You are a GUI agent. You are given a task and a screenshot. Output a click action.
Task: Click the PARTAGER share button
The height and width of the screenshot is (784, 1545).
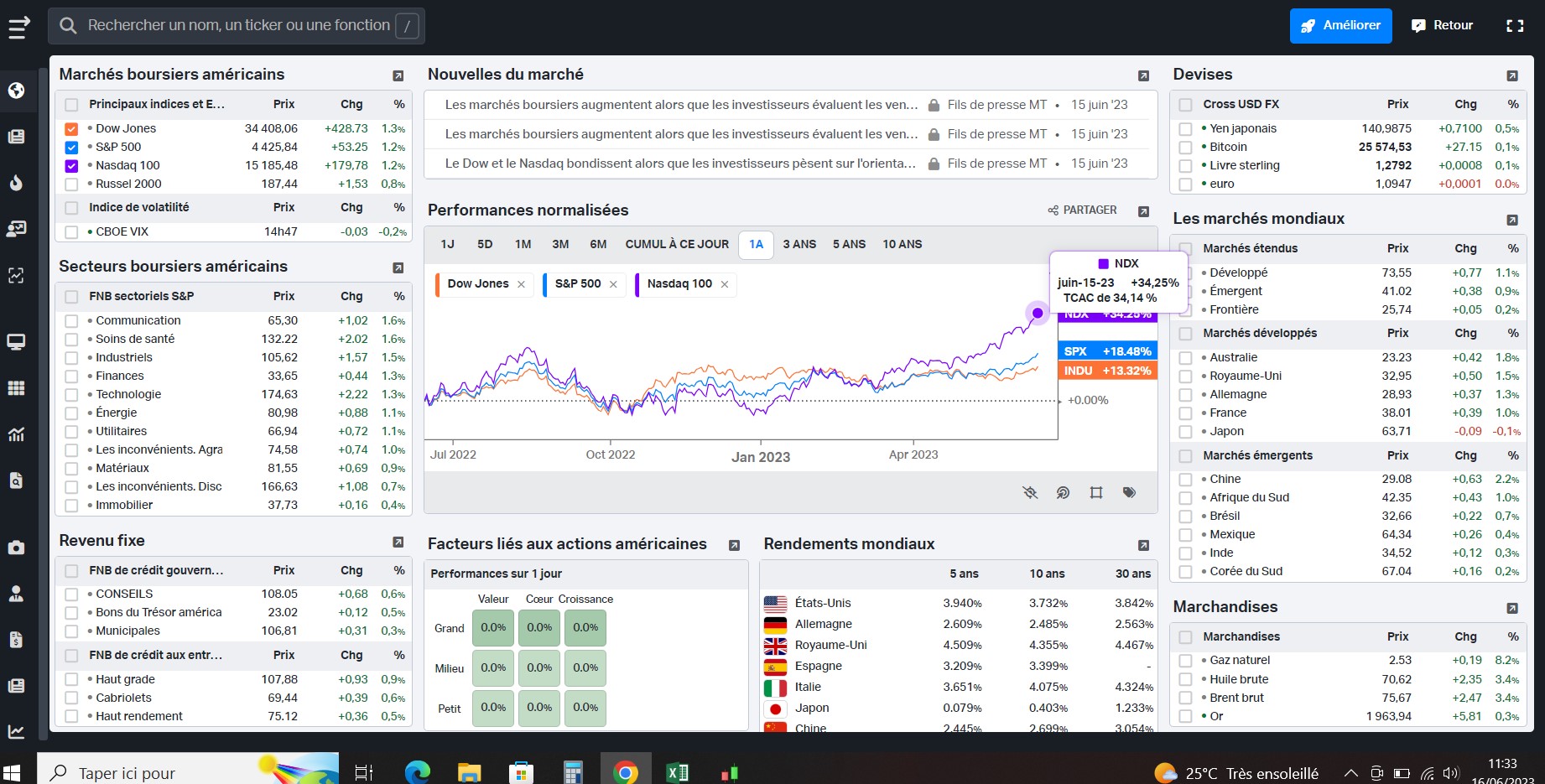tap(1082, 210)
